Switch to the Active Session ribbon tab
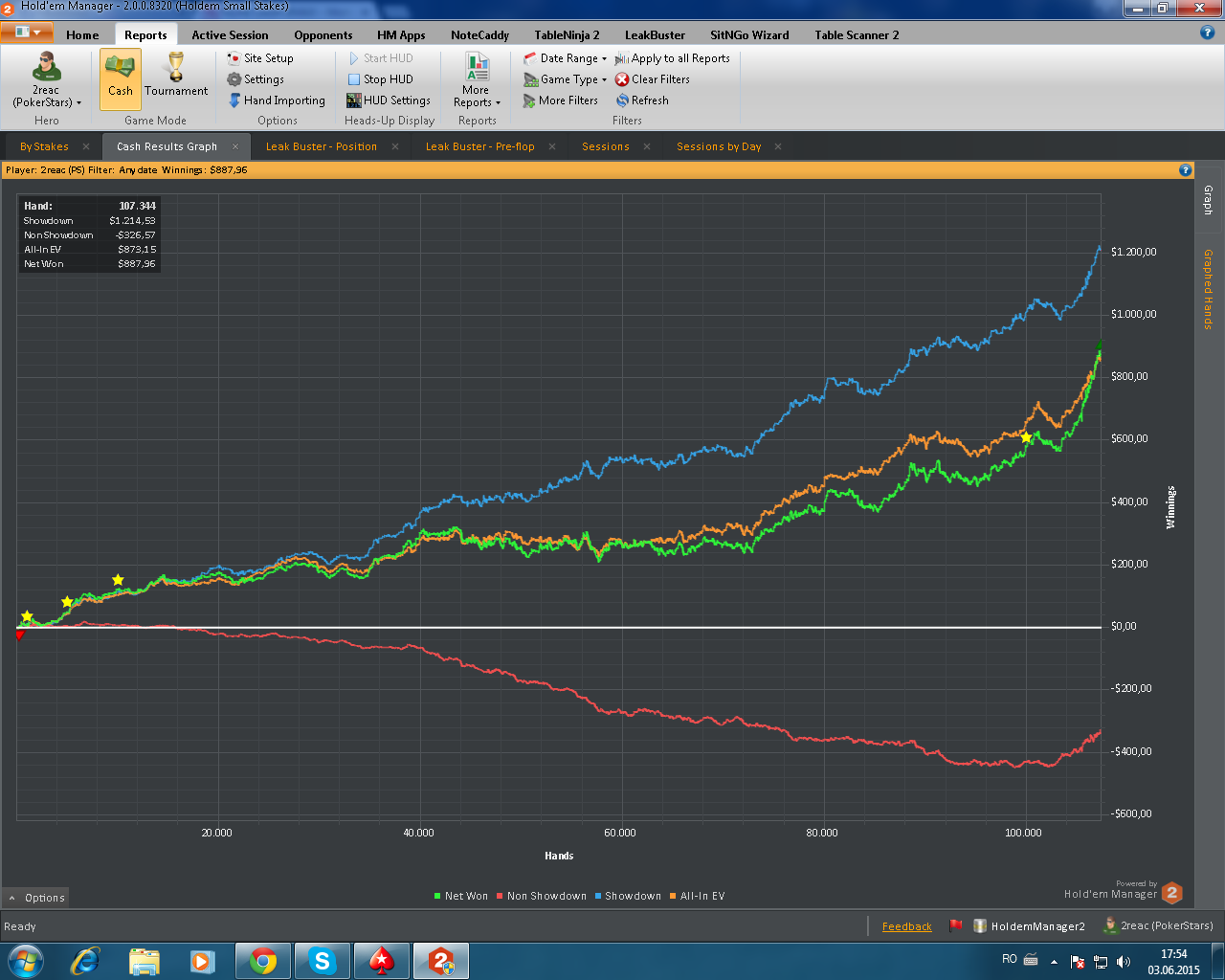The width and height of the screenshot is (1225, 980). [x=230, y=35]
